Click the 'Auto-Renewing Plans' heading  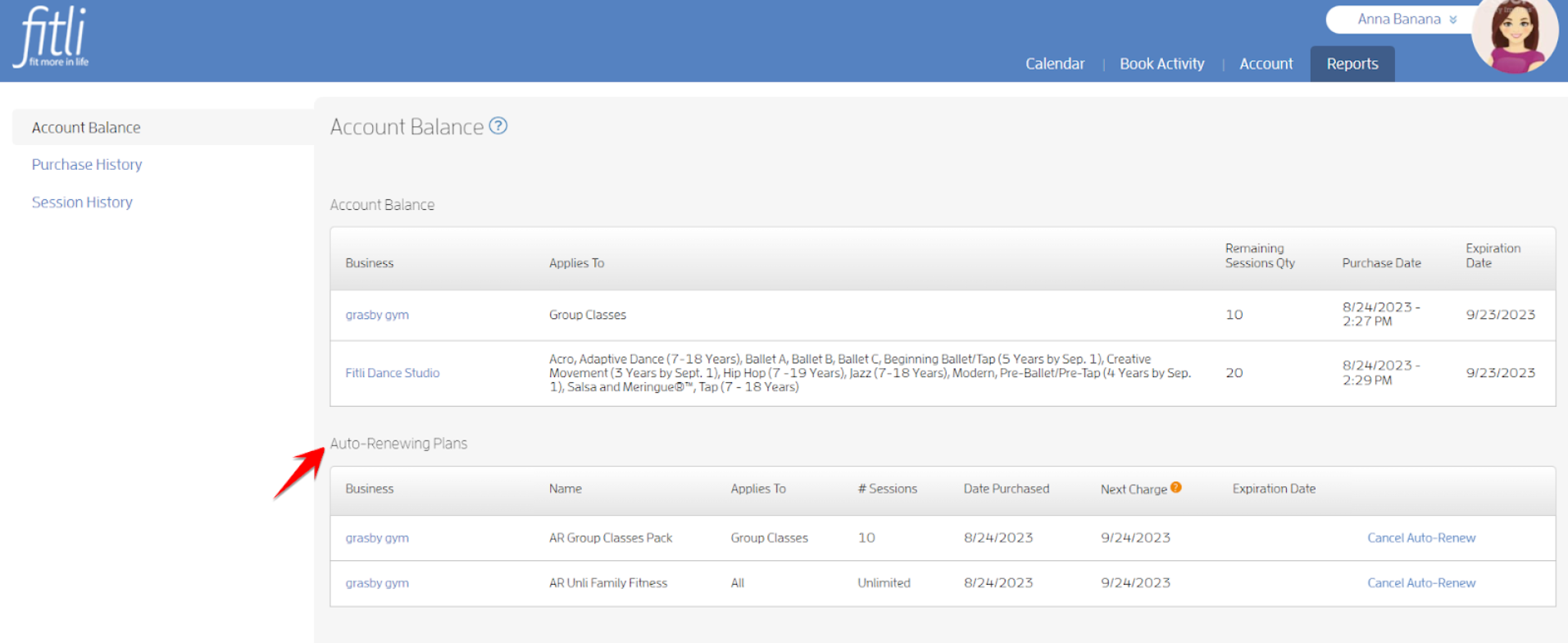point(398,444)
